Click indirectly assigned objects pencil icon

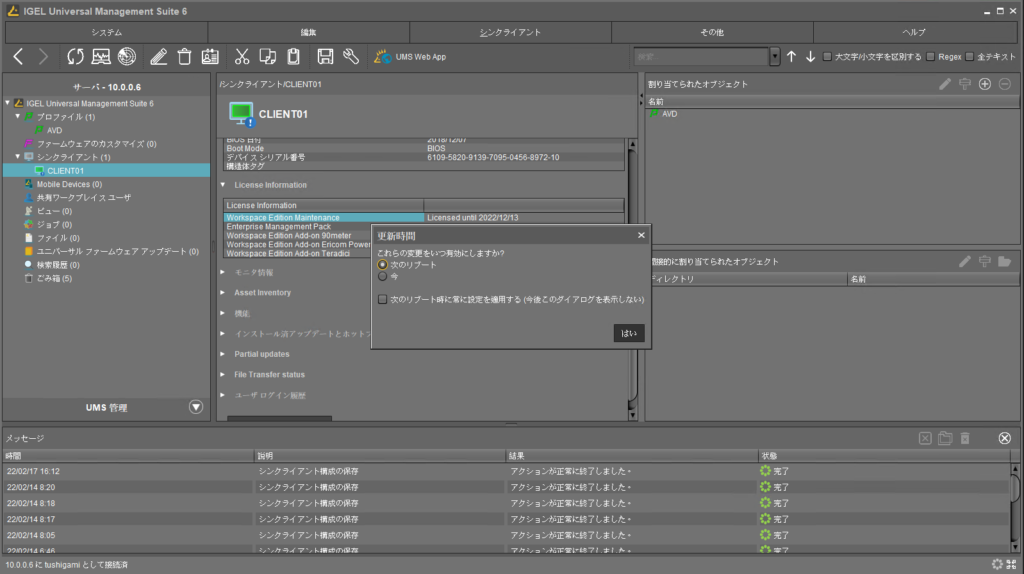pyautogui.click(x=965, y=261)
